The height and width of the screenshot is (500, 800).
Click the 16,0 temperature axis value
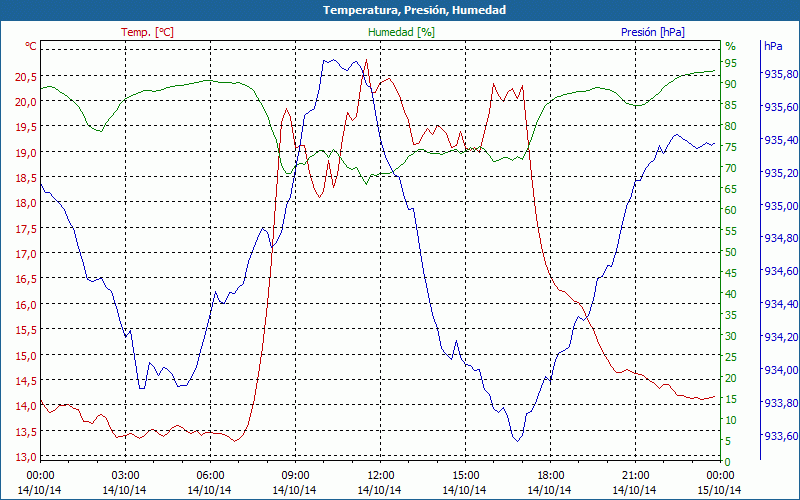[x=26, y=305]
